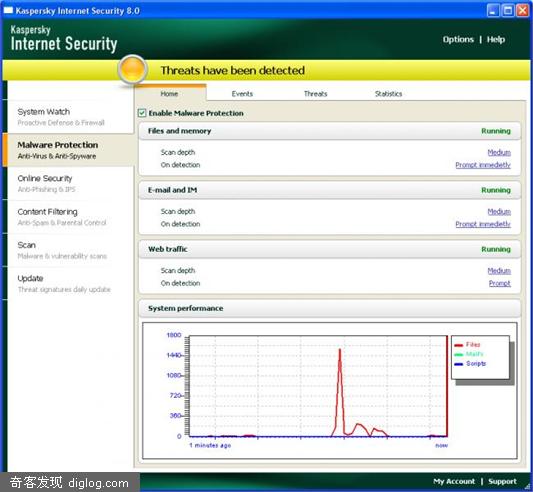Viewport: 533px width, 492px height.
Task: Click the orange threat status orb
Action: point(133,69)
